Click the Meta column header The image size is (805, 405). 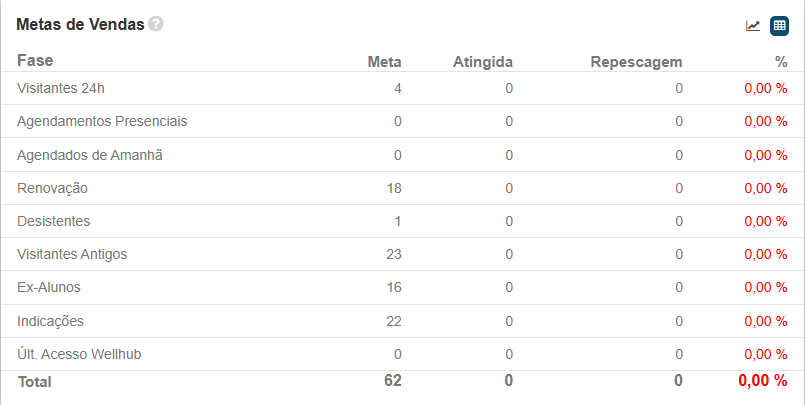click(x=384, y=62)
